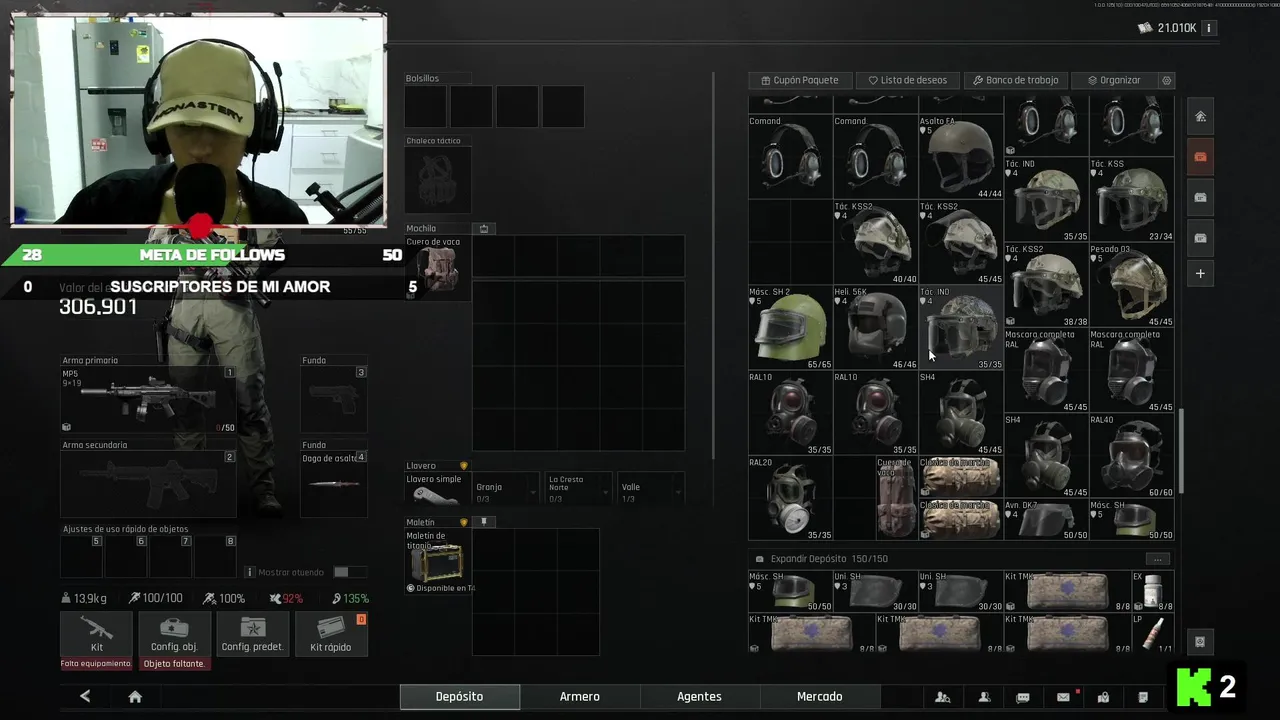The height and width of the screenshot is (720, 1280).
Task: Select the empty tactical vest slot
Action: click(x=438, y=180)
